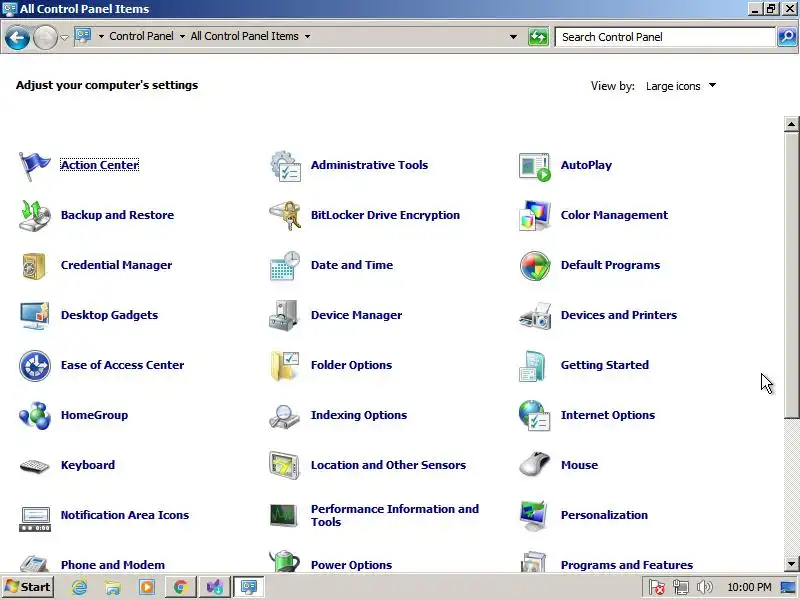Image resolution: width=800 pixels, height=600 pixels.
Task: Open the Performance Information and Tools icon
Action: (x=284, y=515)
